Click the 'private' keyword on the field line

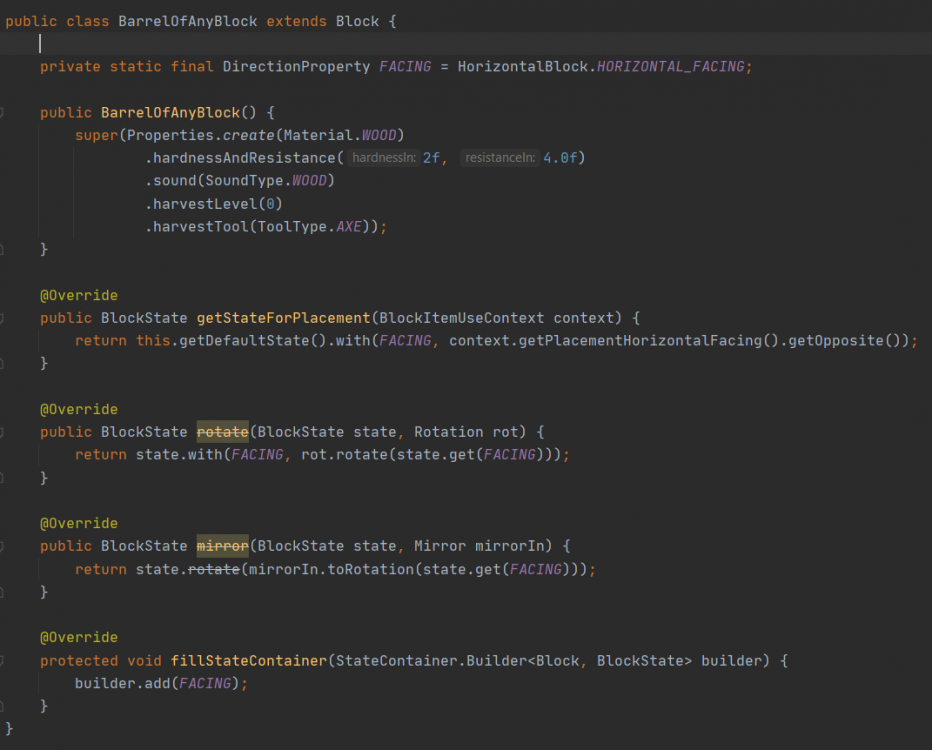click(70, 67)
